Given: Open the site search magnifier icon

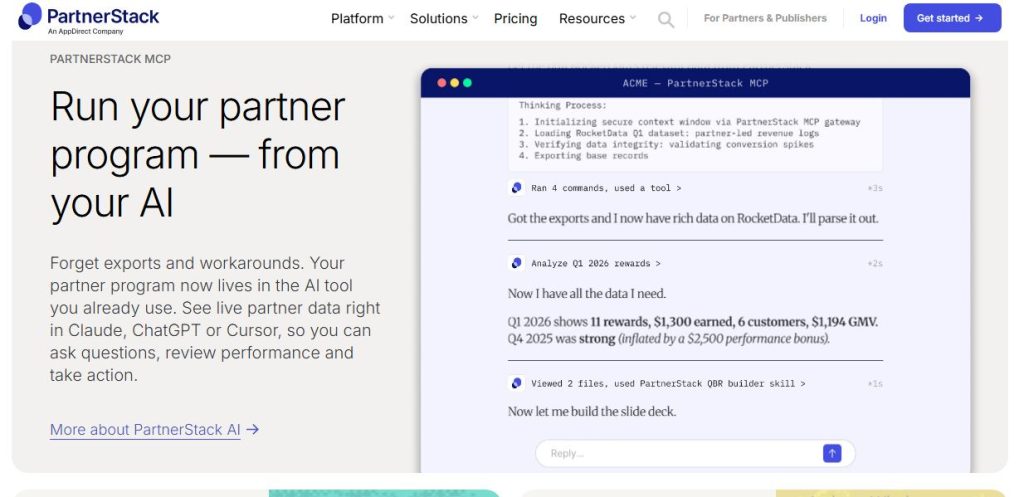Looking at the screenshot, I should [665, 20].
